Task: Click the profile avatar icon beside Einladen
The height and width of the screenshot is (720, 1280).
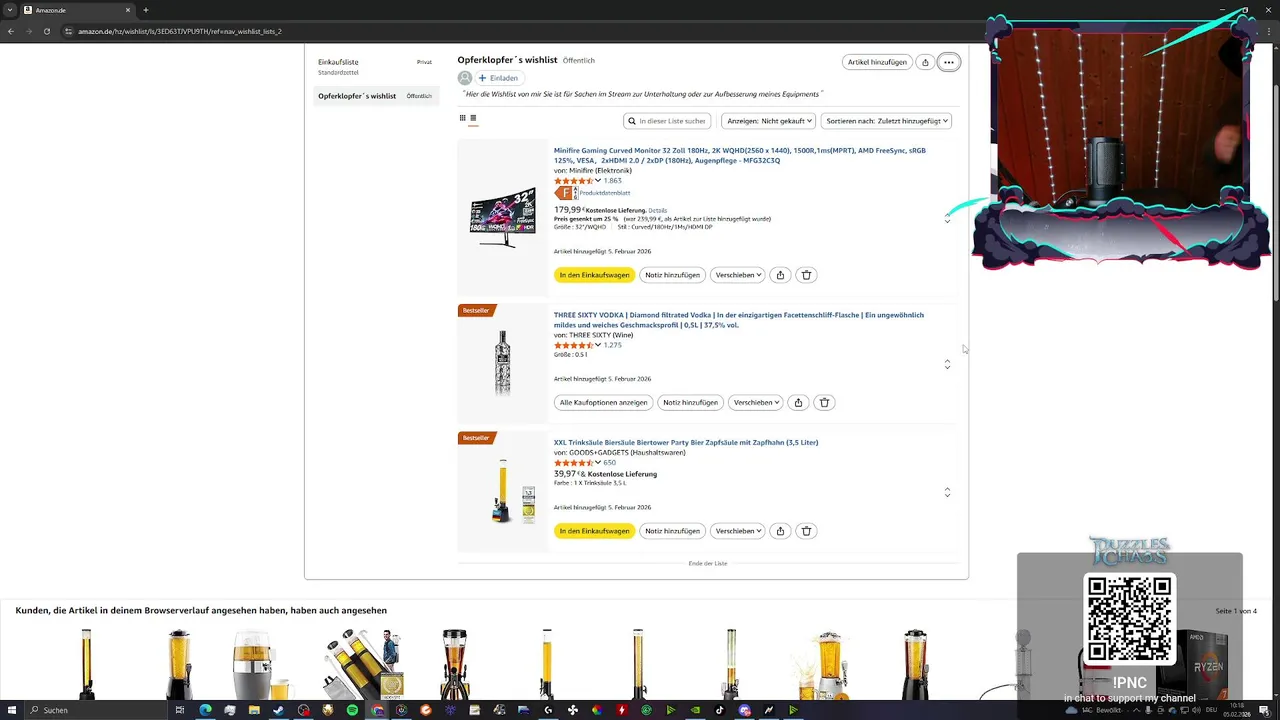Action: (x=465, y=78)
